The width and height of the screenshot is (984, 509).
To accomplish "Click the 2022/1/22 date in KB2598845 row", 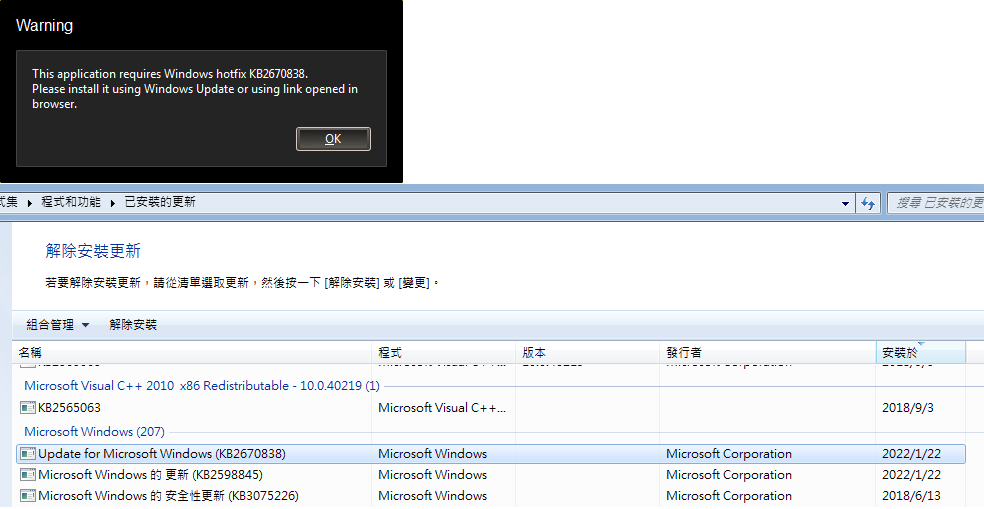I will [911, 474].
